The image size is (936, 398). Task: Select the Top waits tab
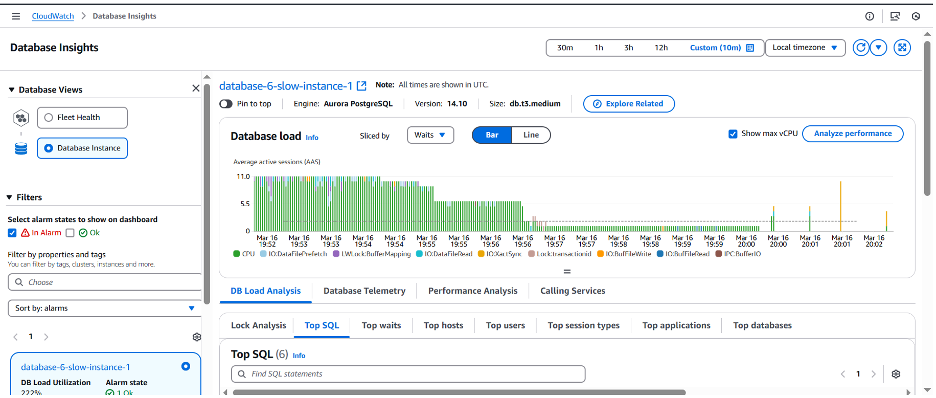tap(381, 325)
